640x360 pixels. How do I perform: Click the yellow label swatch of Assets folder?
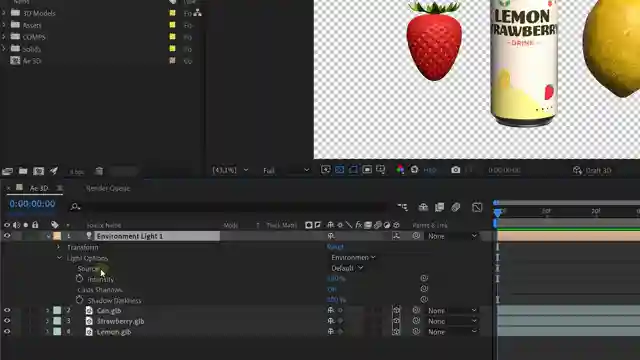(173, 25)
